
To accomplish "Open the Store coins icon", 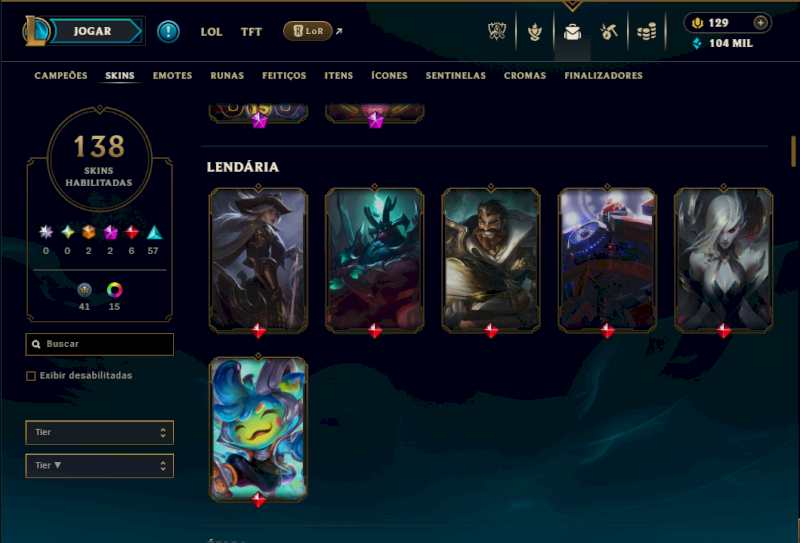I will 646,32.
